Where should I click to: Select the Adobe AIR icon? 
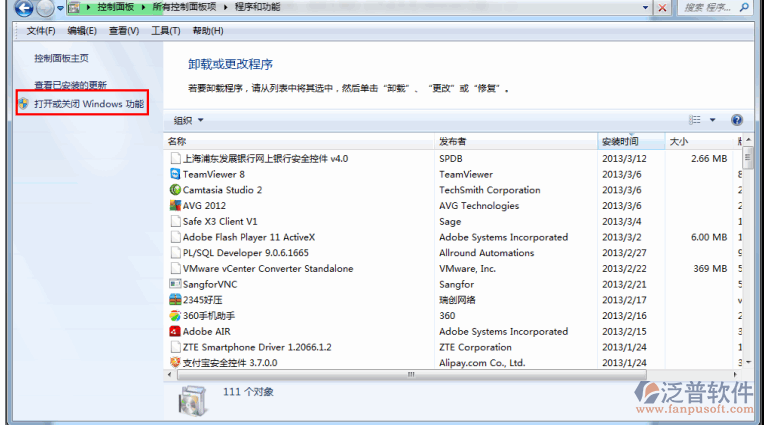175,331
